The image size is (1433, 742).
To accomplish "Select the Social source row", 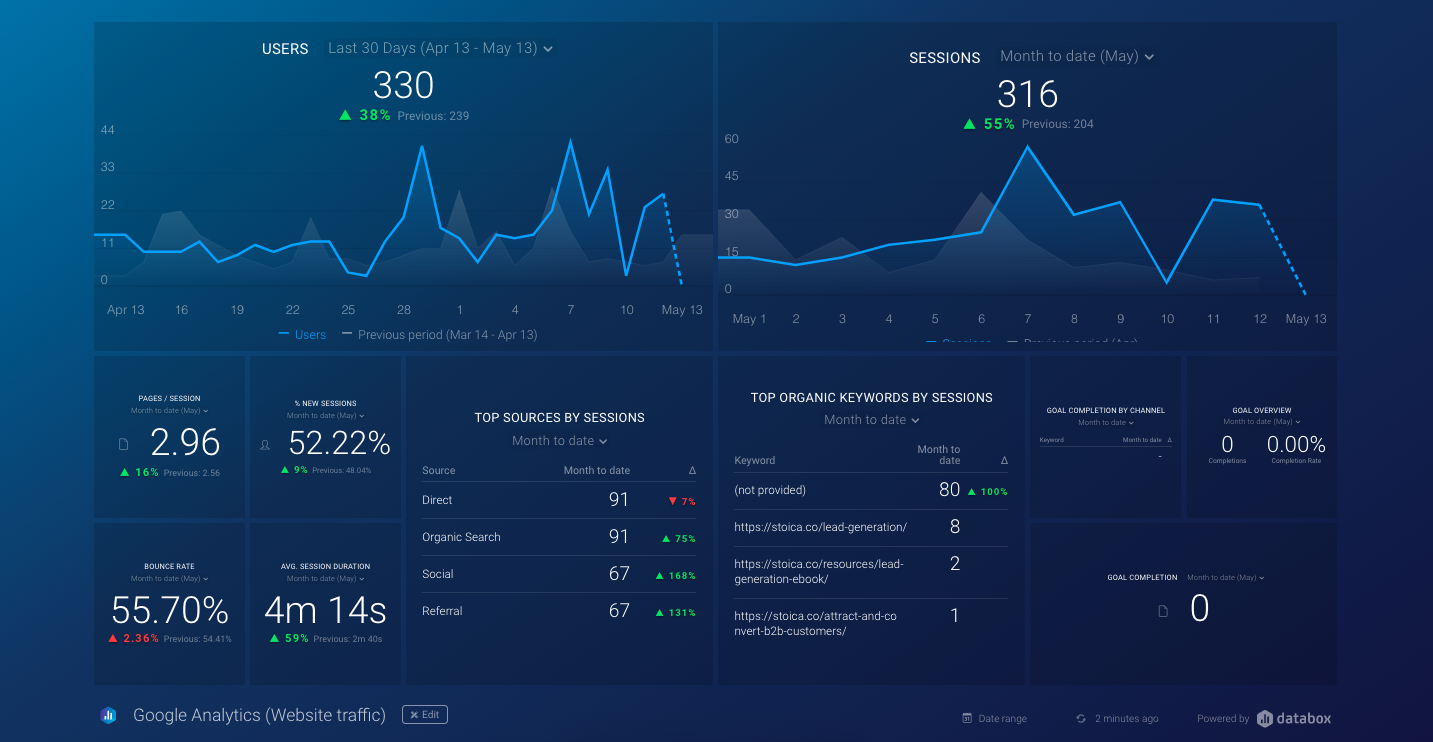I will coord(560,574).
